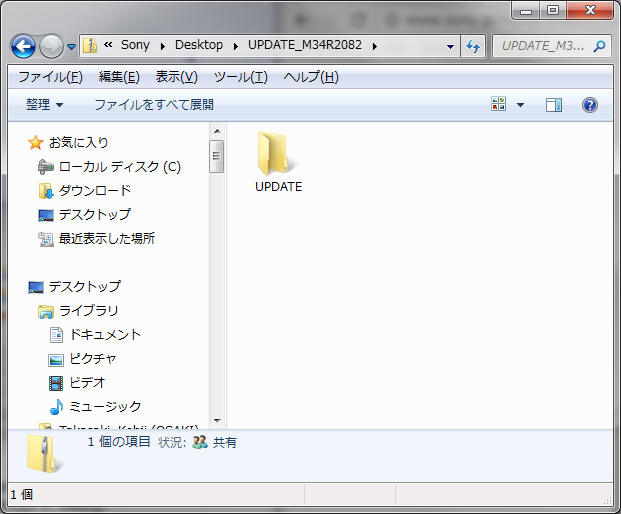Toggle the preview pane icon
Viewport: 621px width, 514px height.
tap(554, 105)
